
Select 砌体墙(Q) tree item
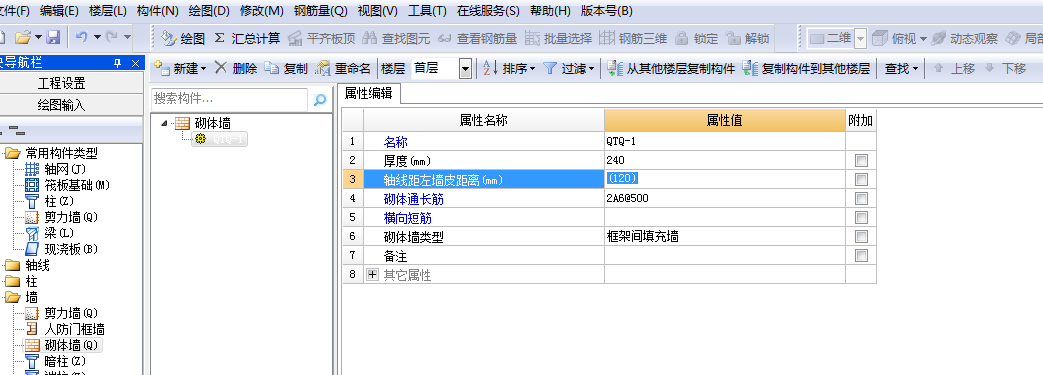[x=62, y=345]
